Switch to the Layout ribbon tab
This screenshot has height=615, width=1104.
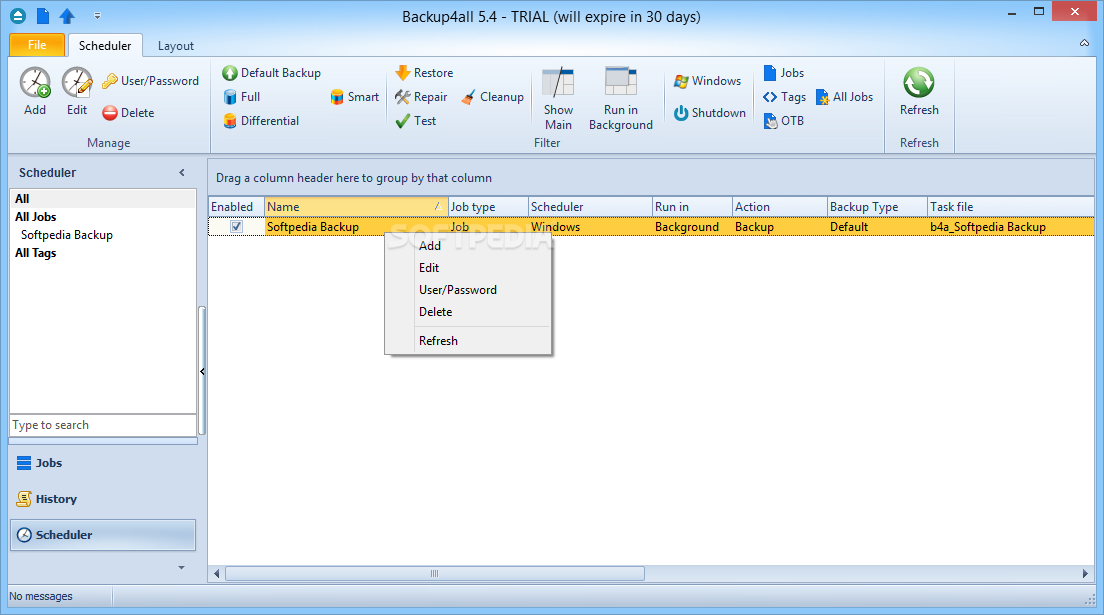[x=175, y=46]
